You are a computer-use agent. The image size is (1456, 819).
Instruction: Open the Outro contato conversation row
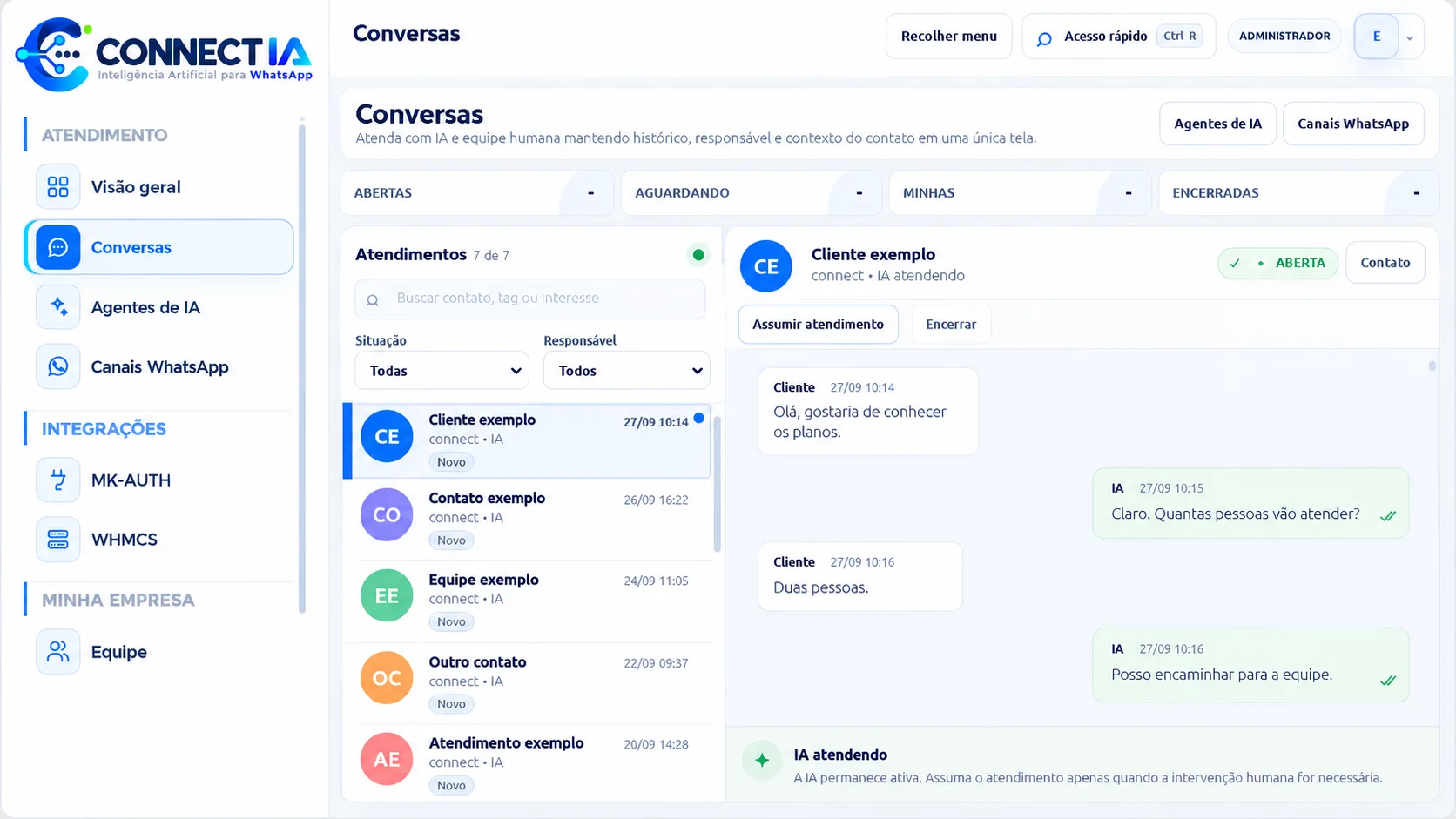pos(527,682)
